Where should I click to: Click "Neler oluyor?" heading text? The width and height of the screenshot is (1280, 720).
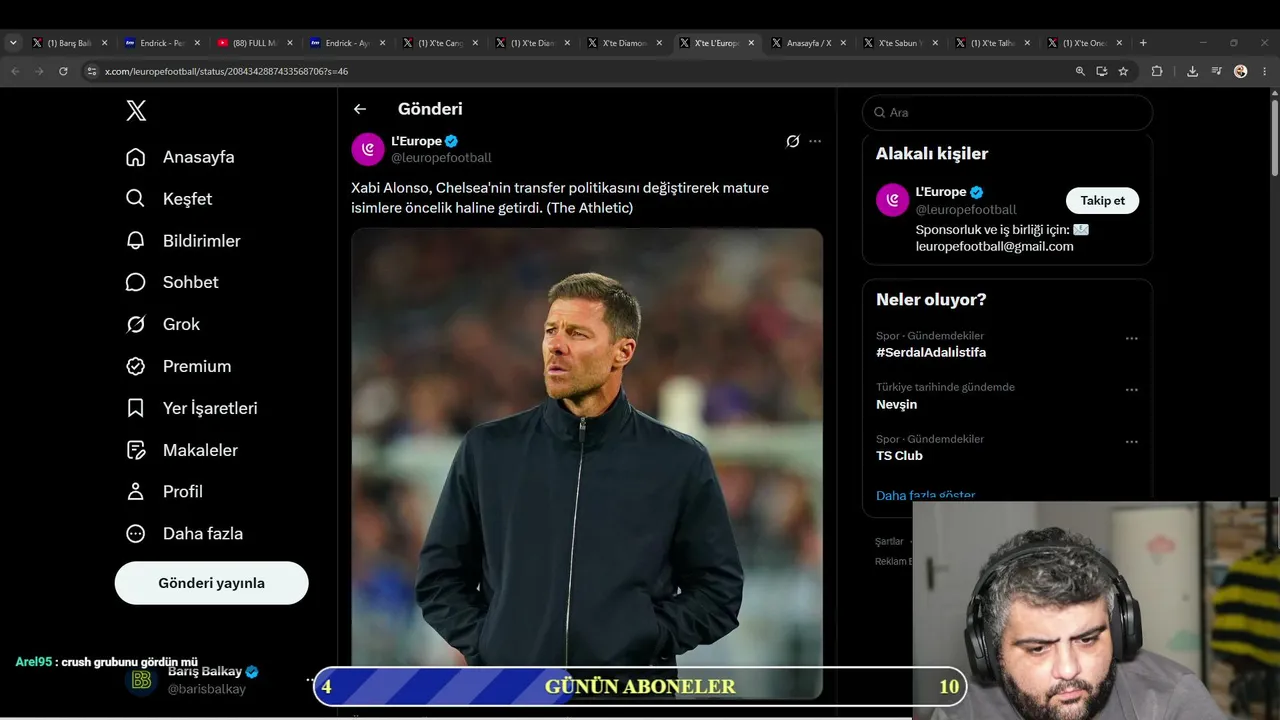pos(931,299)
